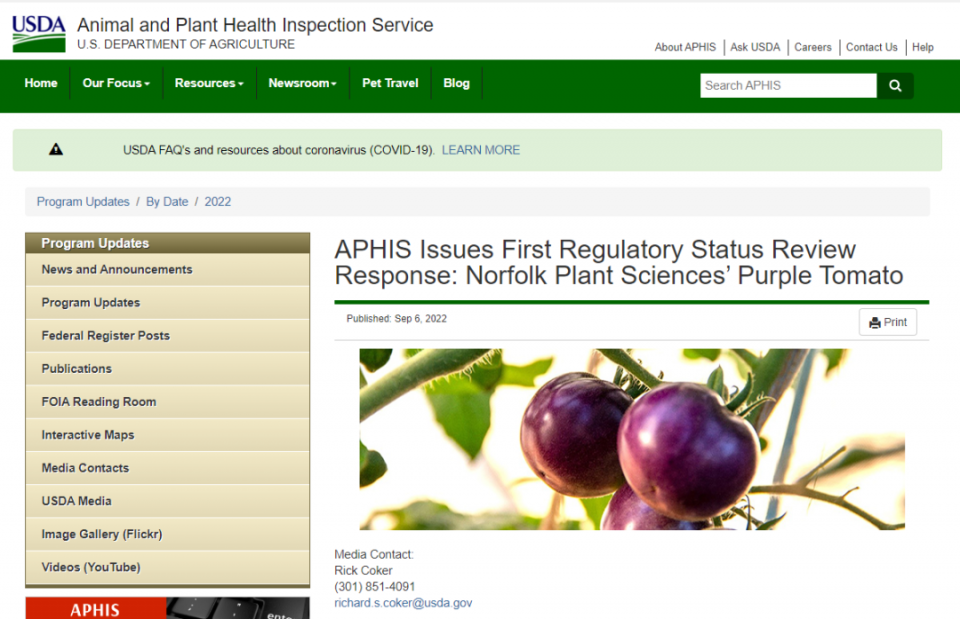Image resolution: width=960 pixels, height=619 pixels.
Task: Click the purple tomato article image
Action: [x=631, y=439]
